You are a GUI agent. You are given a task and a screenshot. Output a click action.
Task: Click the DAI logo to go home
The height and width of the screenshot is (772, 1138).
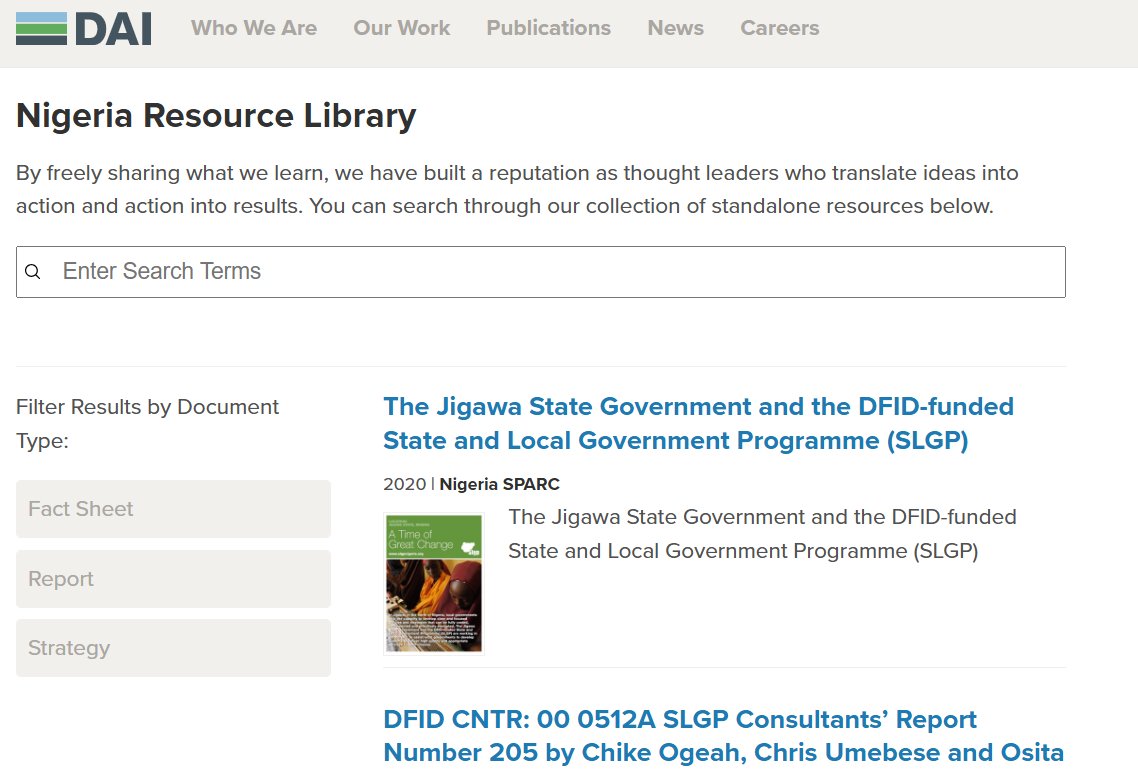[84, 28]
